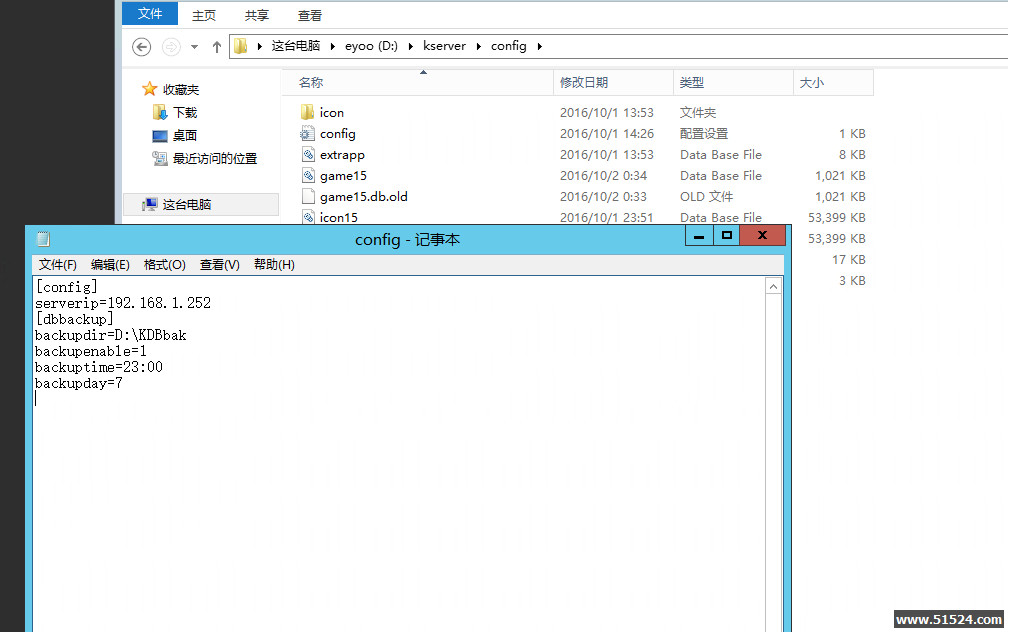Navigate up to the parent folder
The width and height of the screenshot is (1010, 633).
click(217, 45)
